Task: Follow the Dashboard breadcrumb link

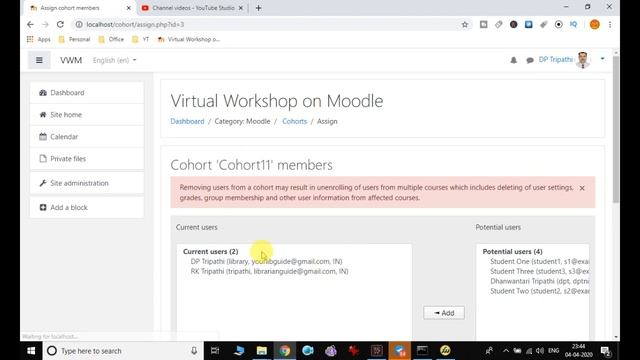Action: (x=187, y=121)
